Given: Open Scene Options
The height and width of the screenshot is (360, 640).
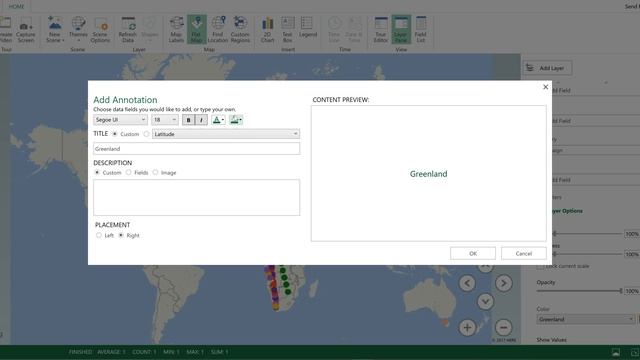Looking at the screenshot, I should (x=100, y=29).
